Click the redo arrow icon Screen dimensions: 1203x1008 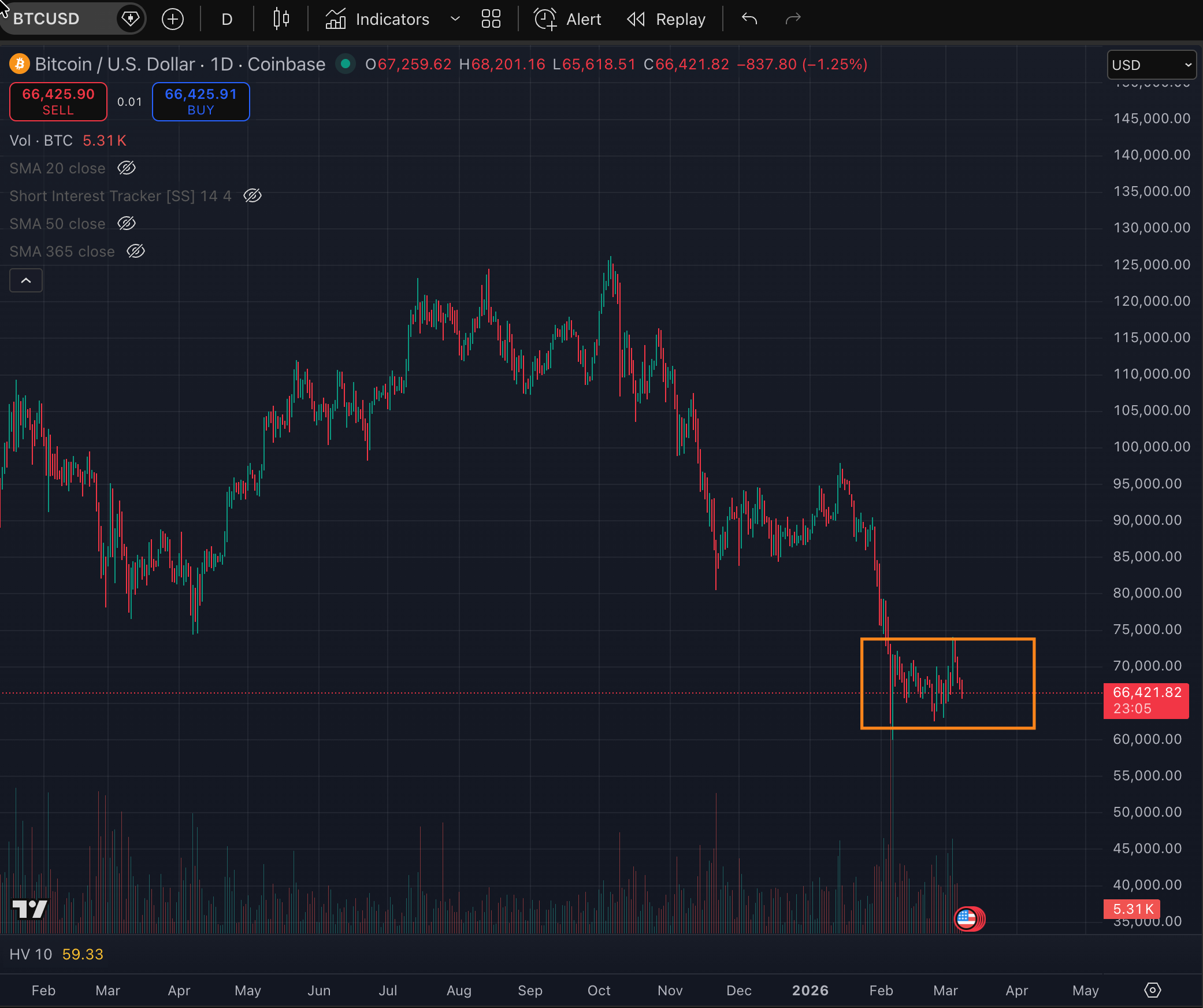click(x=793, y=19)
